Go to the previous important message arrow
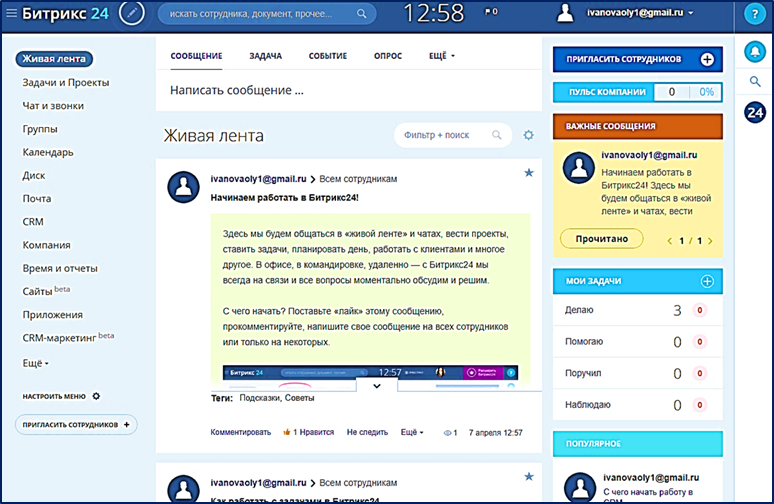 (x=669, y=241)
